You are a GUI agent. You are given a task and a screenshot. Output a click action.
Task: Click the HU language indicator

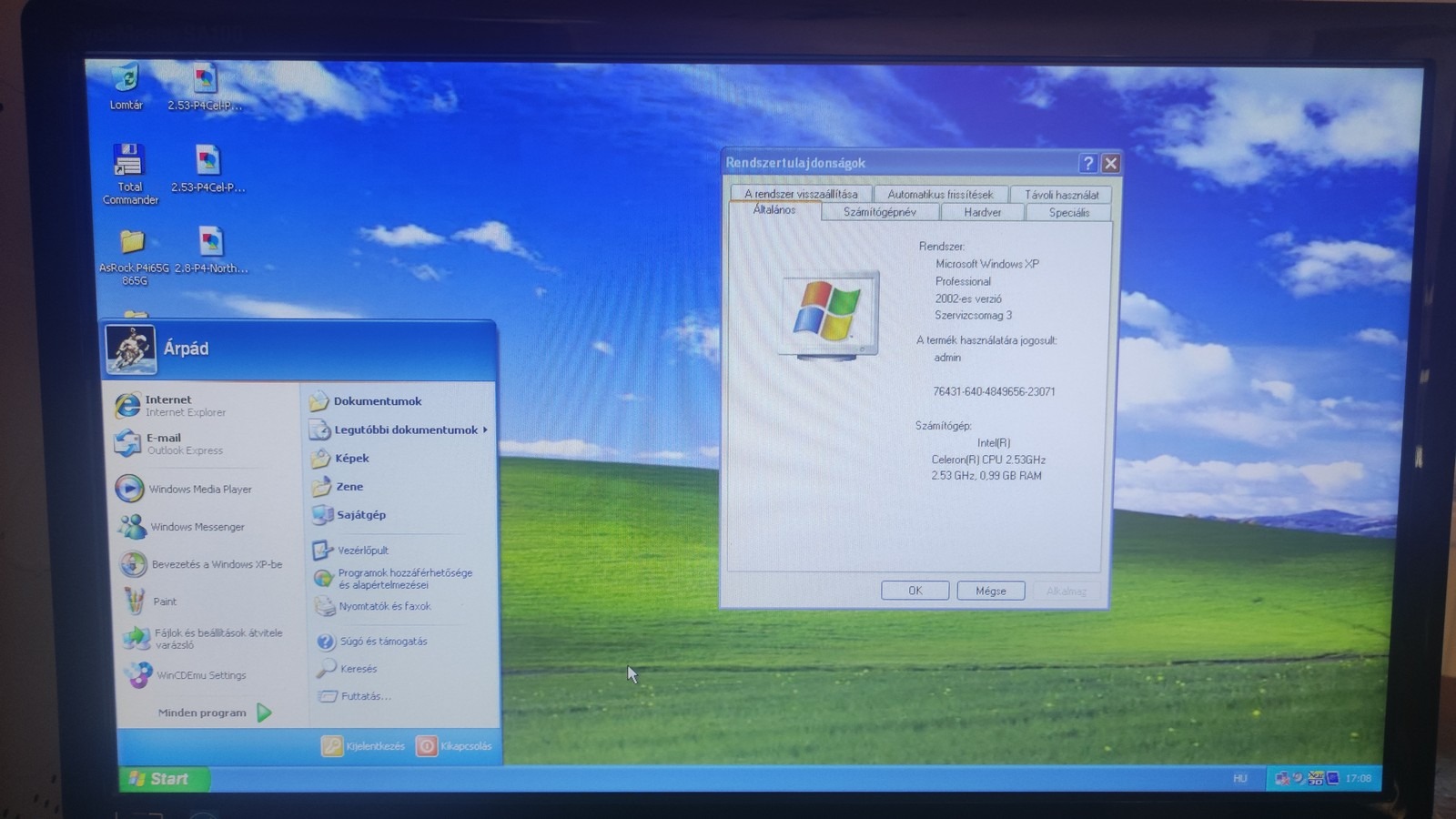(1239, 778)
